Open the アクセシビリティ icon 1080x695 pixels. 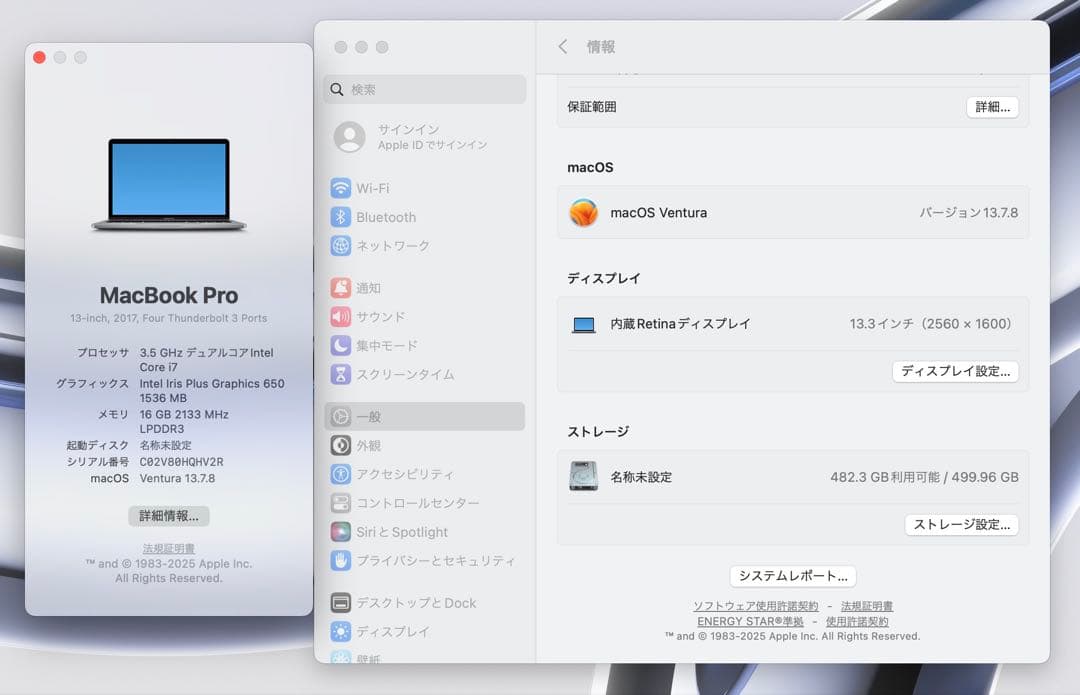pos(340,475)
